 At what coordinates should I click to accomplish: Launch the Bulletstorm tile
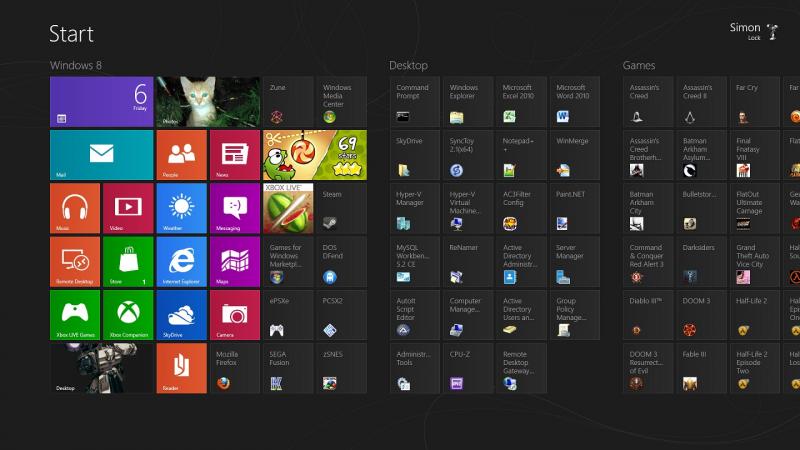[701, 208]
